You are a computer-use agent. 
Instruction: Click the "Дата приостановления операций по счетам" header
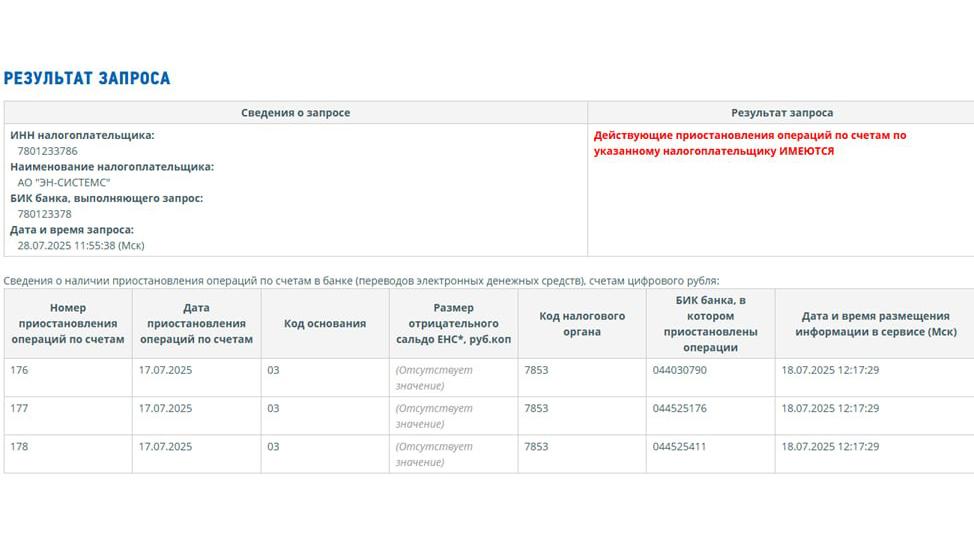point(196,324)
